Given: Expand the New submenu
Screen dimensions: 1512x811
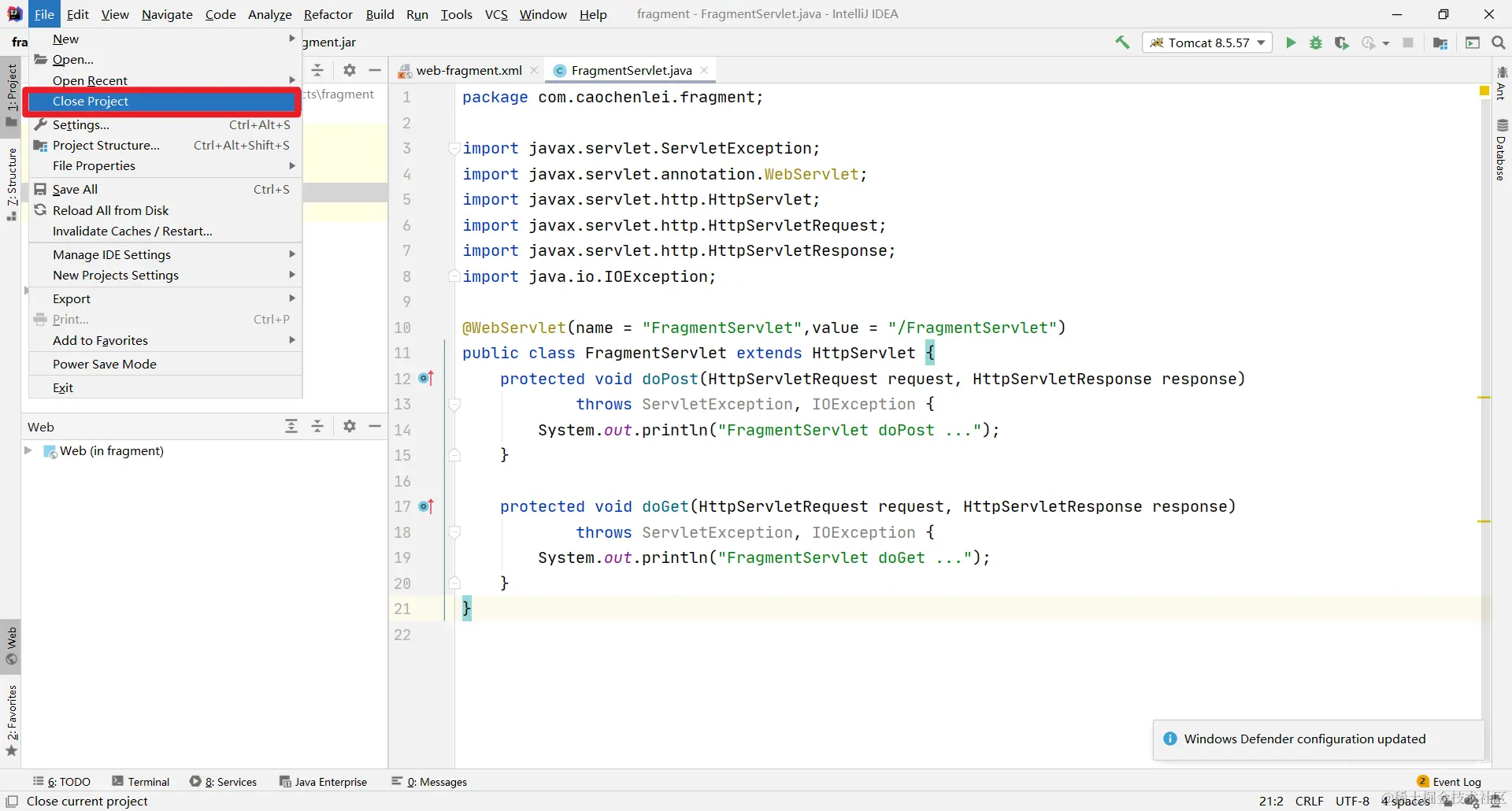Looking at the screenshot, I should tap(165, 39).
